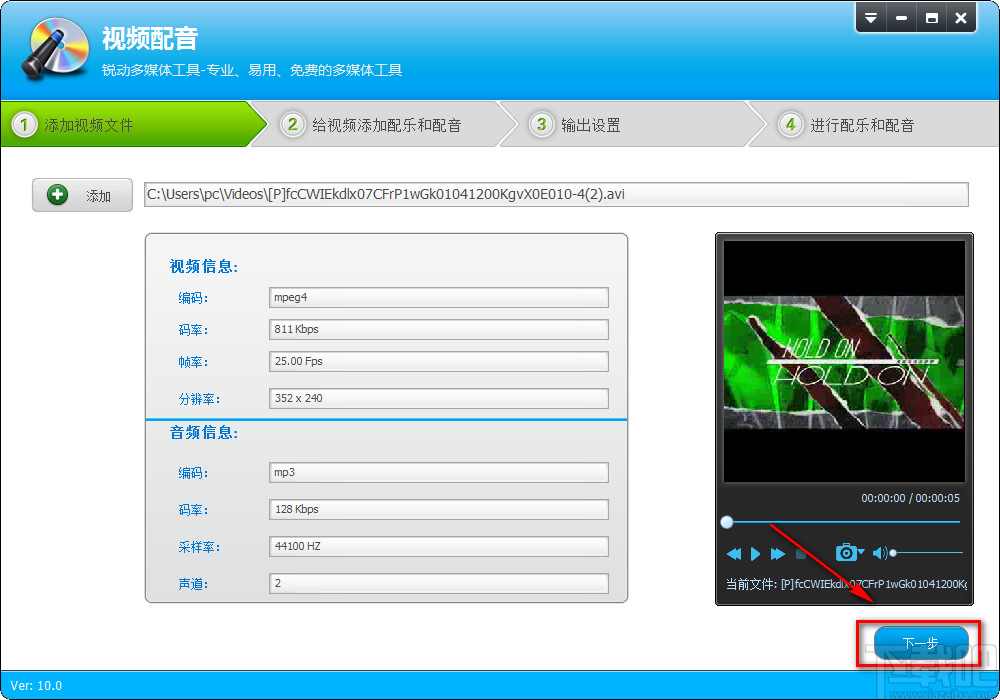Click the channels field showing 2
1000x700 pixels.
[x=439, y=583]
